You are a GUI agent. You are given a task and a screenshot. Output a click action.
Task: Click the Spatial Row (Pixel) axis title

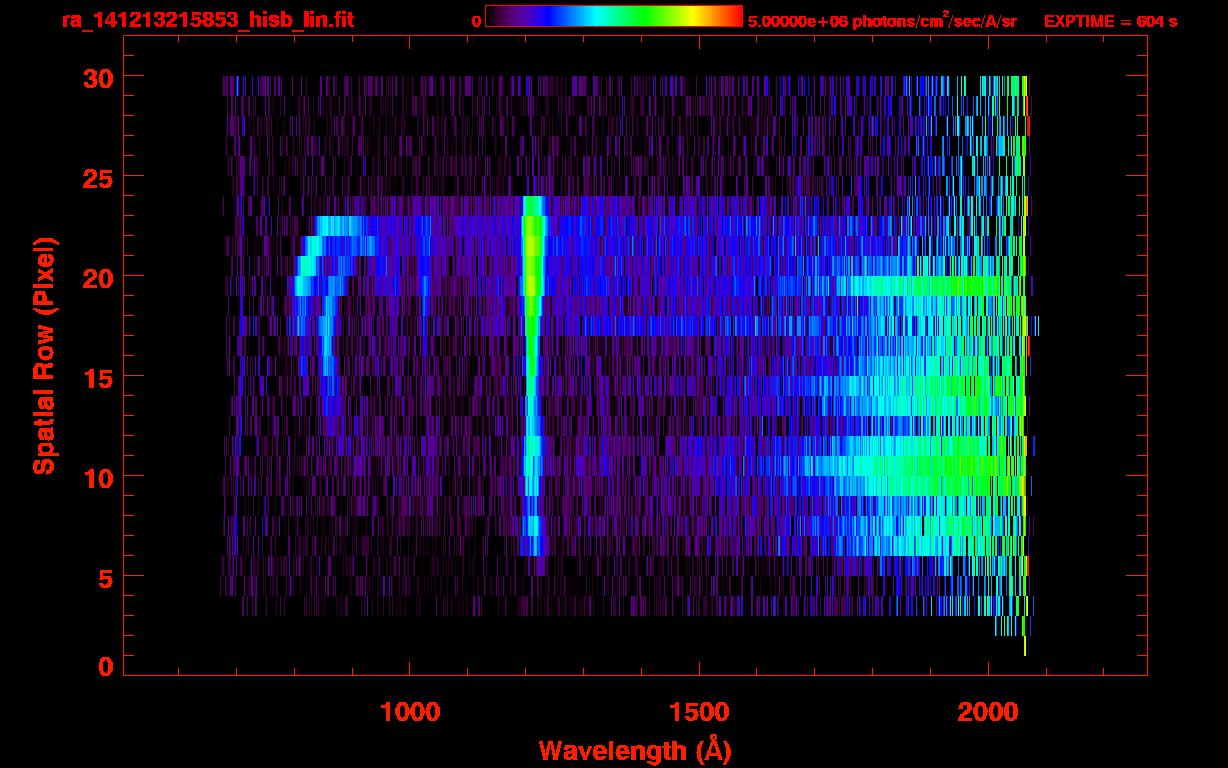pos(44,356)
